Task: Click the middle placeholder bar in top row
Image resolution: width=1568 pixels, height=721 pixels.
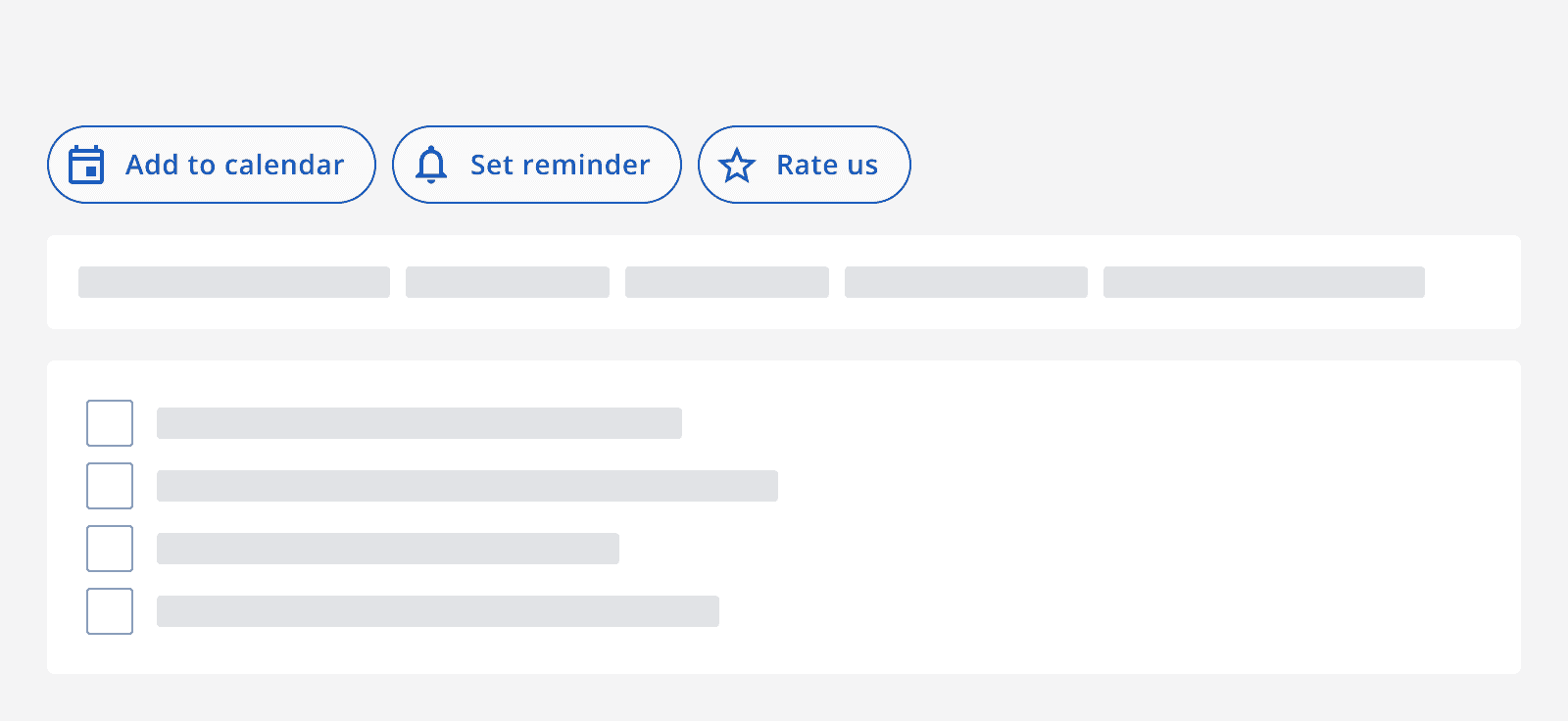Action: [726, 282]
